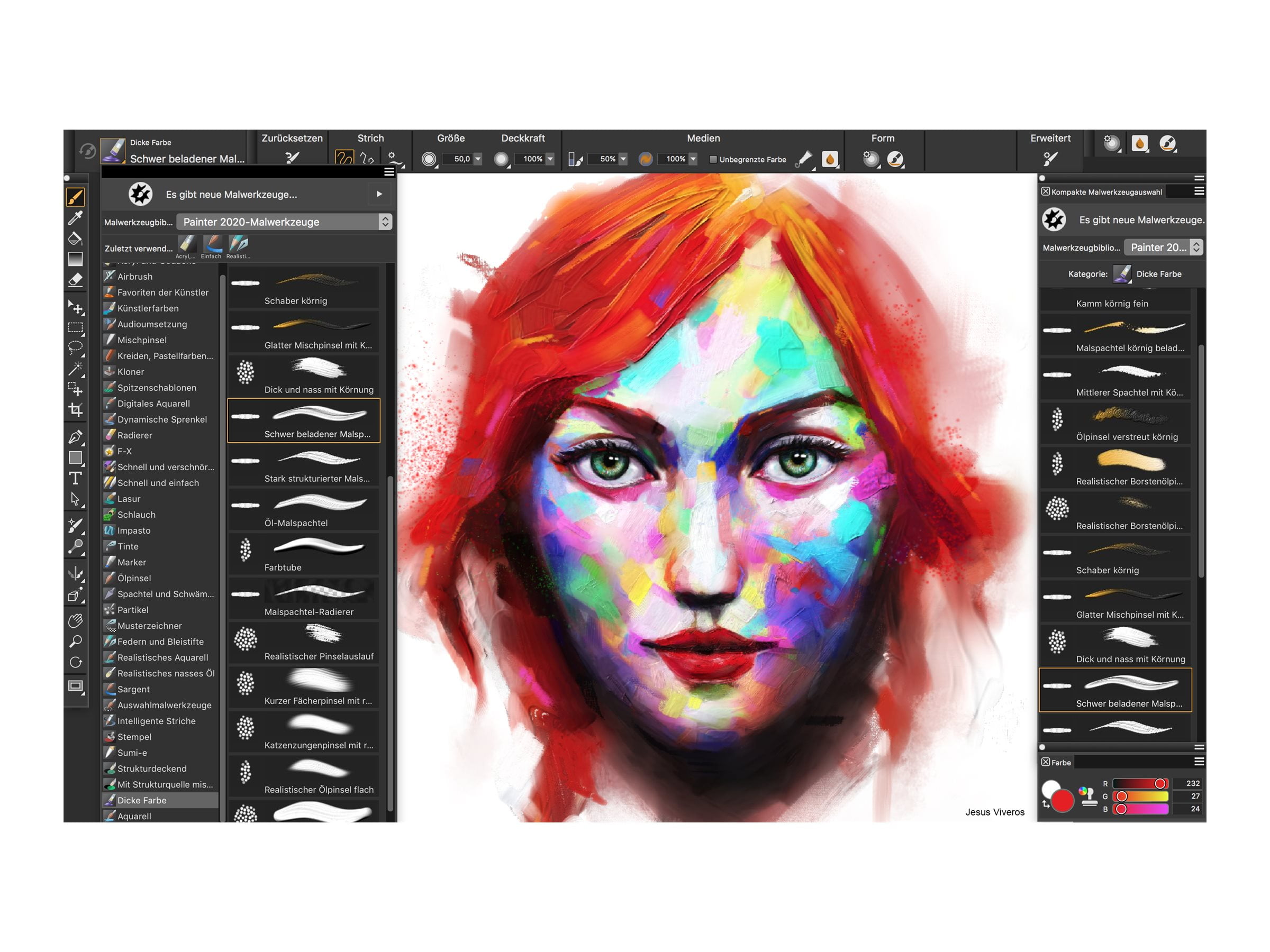Select the Rectangular Selection tool
Viewport: 1270px width, 952px height.
76,328
